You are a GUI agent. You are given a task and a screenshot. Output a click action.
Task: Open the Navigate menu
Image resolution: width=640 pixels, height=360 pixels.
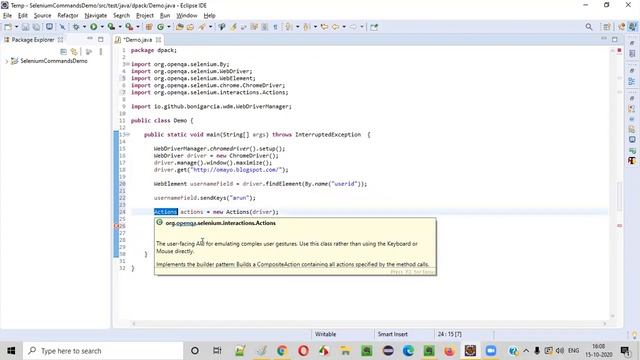pyautogui.click(x=96, y=16)
